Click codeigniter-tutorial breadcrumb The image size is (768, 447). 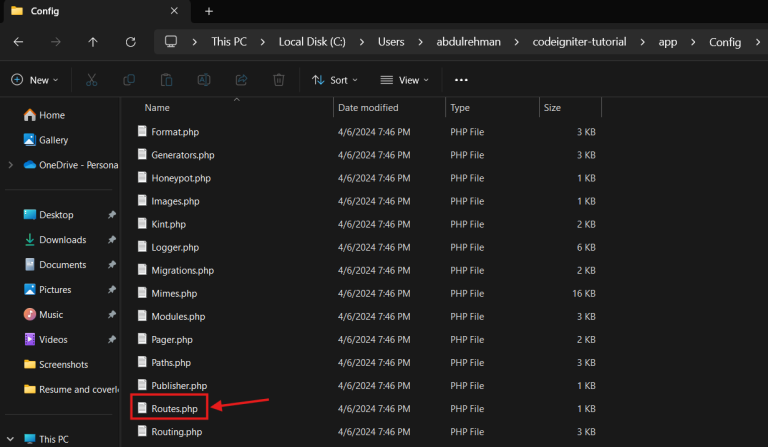click(x=579, y=42)
